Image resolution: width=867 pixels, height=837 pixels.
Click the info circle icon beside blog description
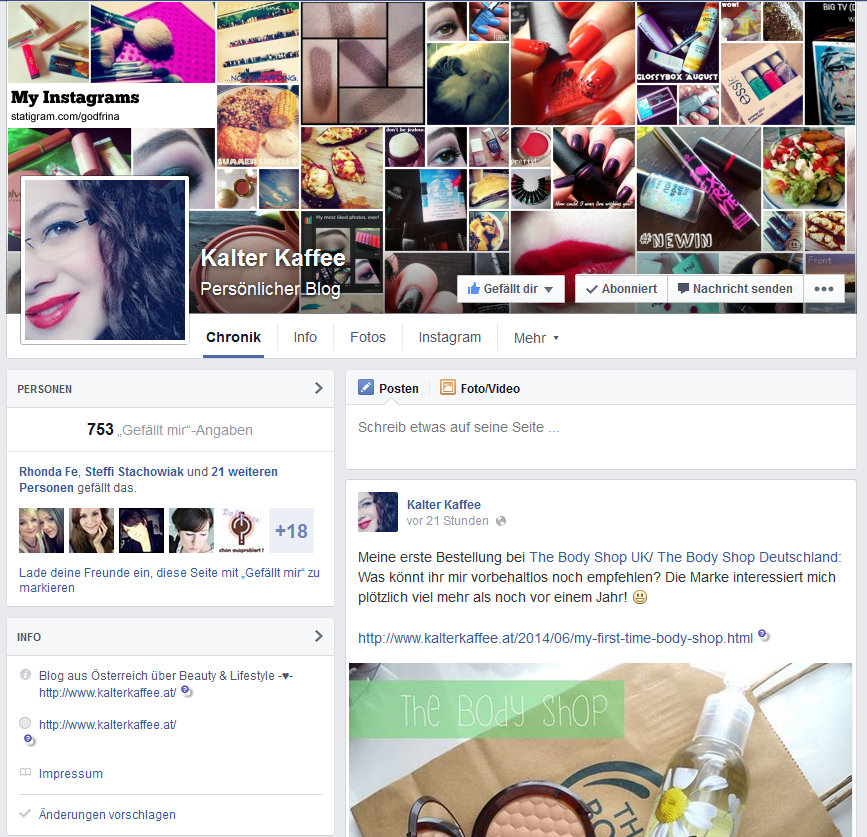pyautogui.click(x=25, y=674)
